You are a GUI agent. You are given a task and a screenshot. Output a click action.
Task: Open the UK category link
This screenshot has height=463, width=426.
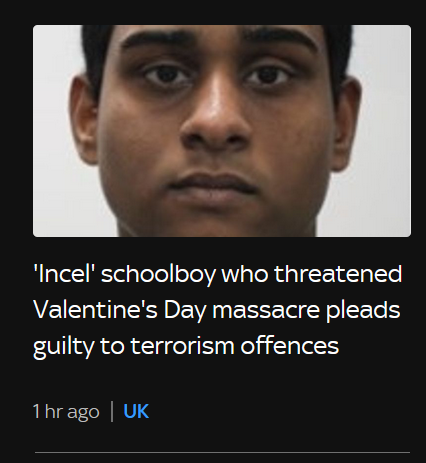tap(136, 411)
